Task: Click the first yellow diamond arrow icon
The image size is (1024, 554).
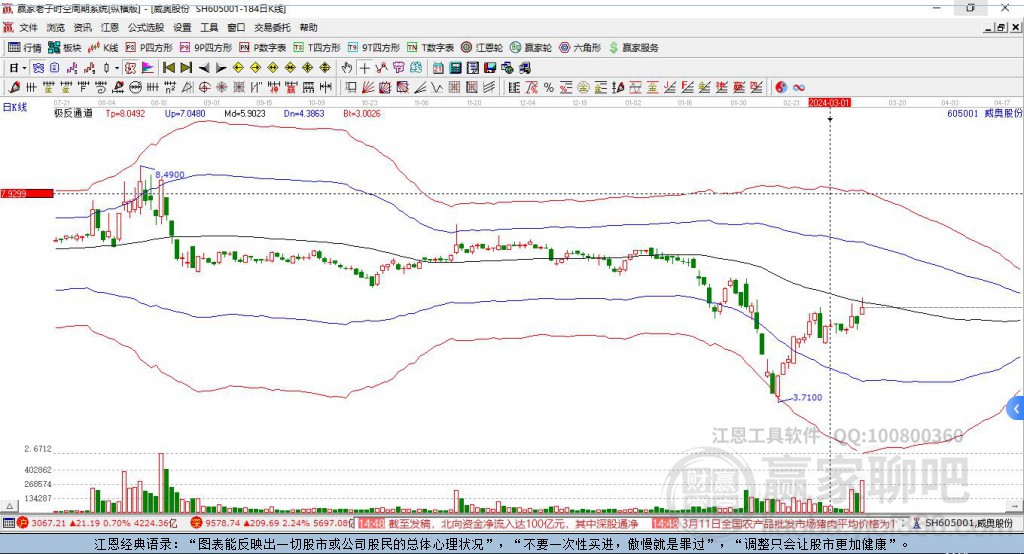Action: point(238,68)
